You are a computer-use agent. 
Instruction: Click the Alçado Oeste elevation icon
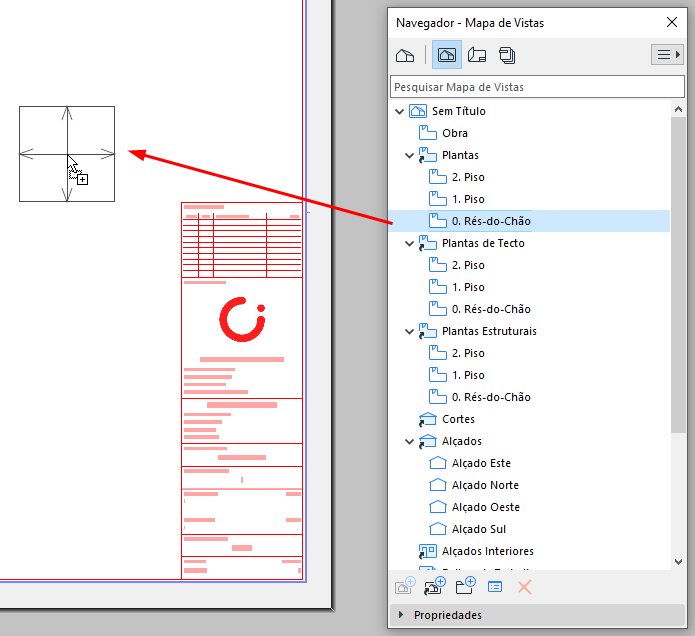(x=438, y=507)
